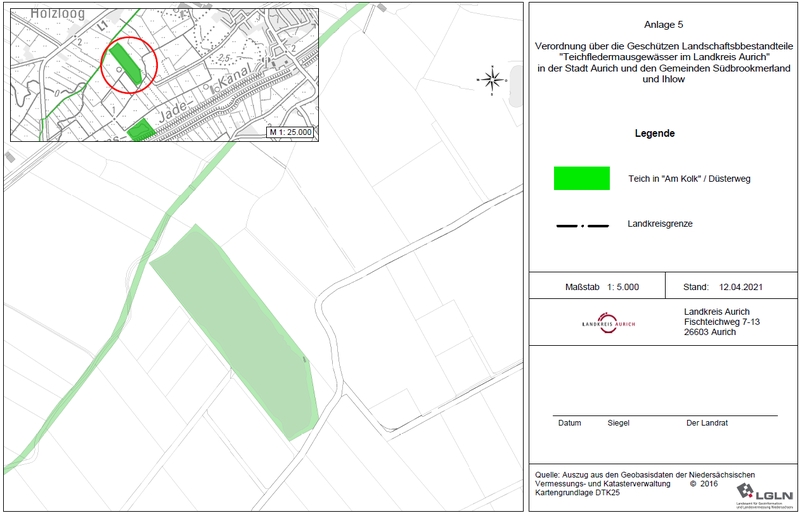Image resolution: width=800 pixels, height=513 pixels.
Task: Click the red circle in inset map
Action: [x=130, y=64]
